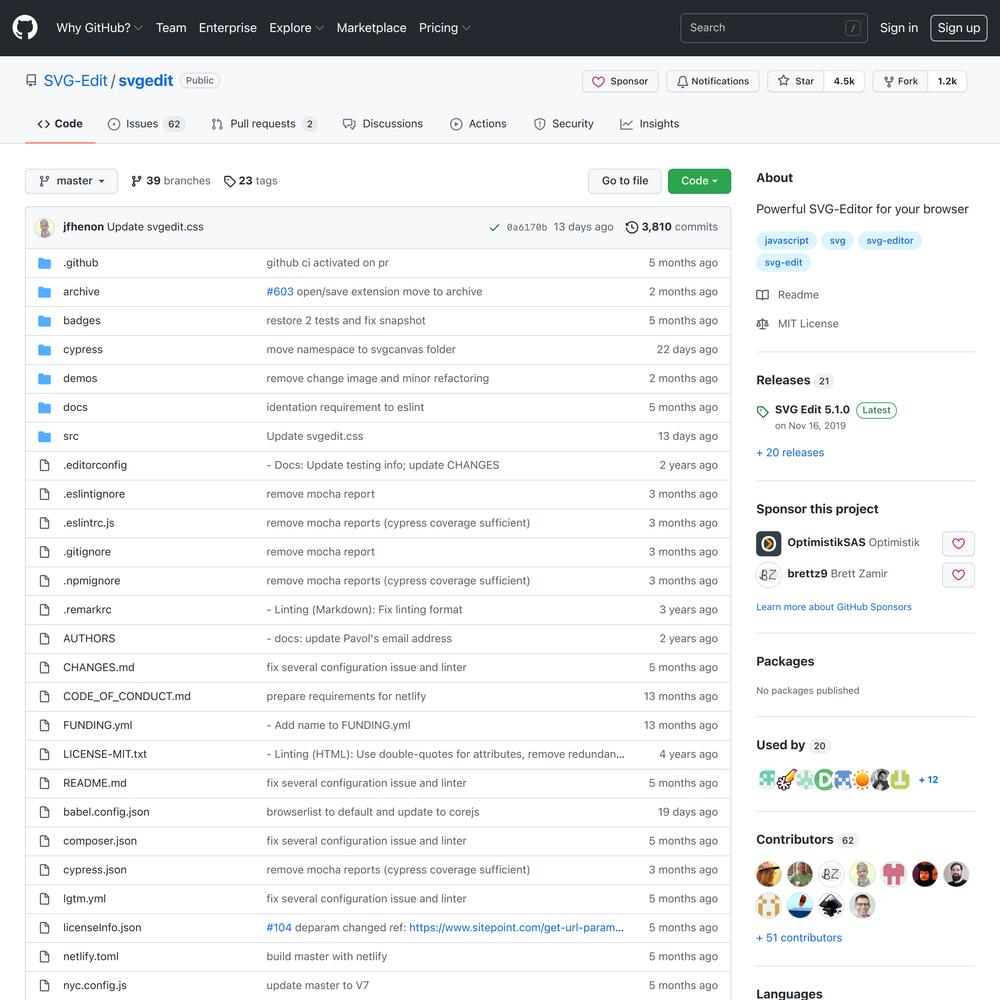
Task: Click the #603 issue link in archive row
Action: pos(280,291)
